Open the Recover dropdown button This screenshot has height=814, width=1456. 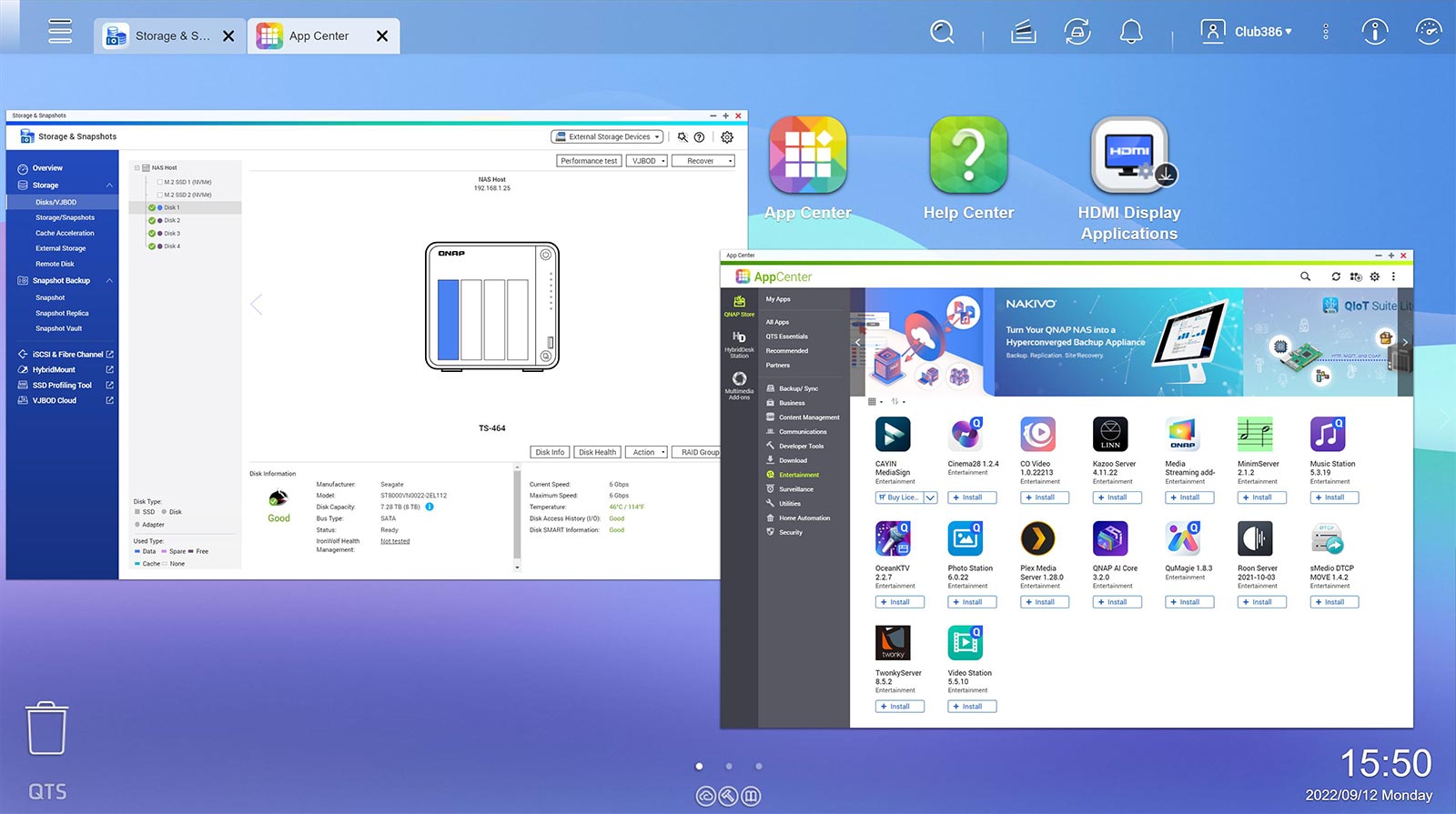[703, 161]
